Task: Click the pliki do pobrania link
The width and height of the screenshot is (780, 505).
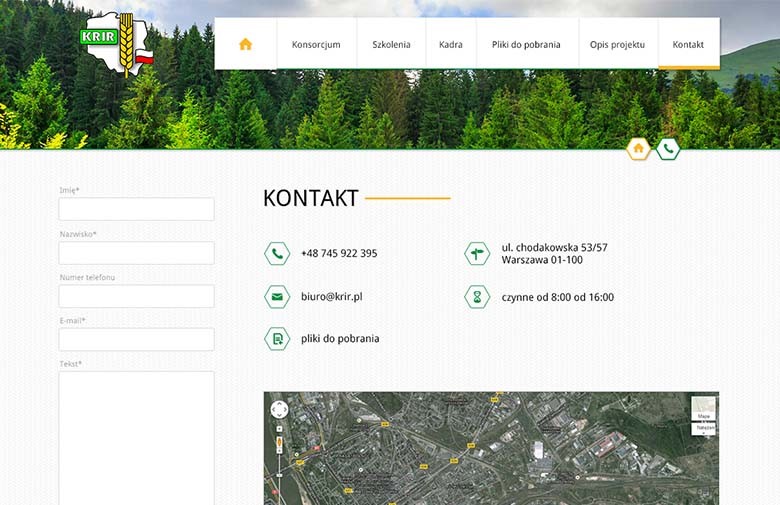Action: [x=340, y=339]
